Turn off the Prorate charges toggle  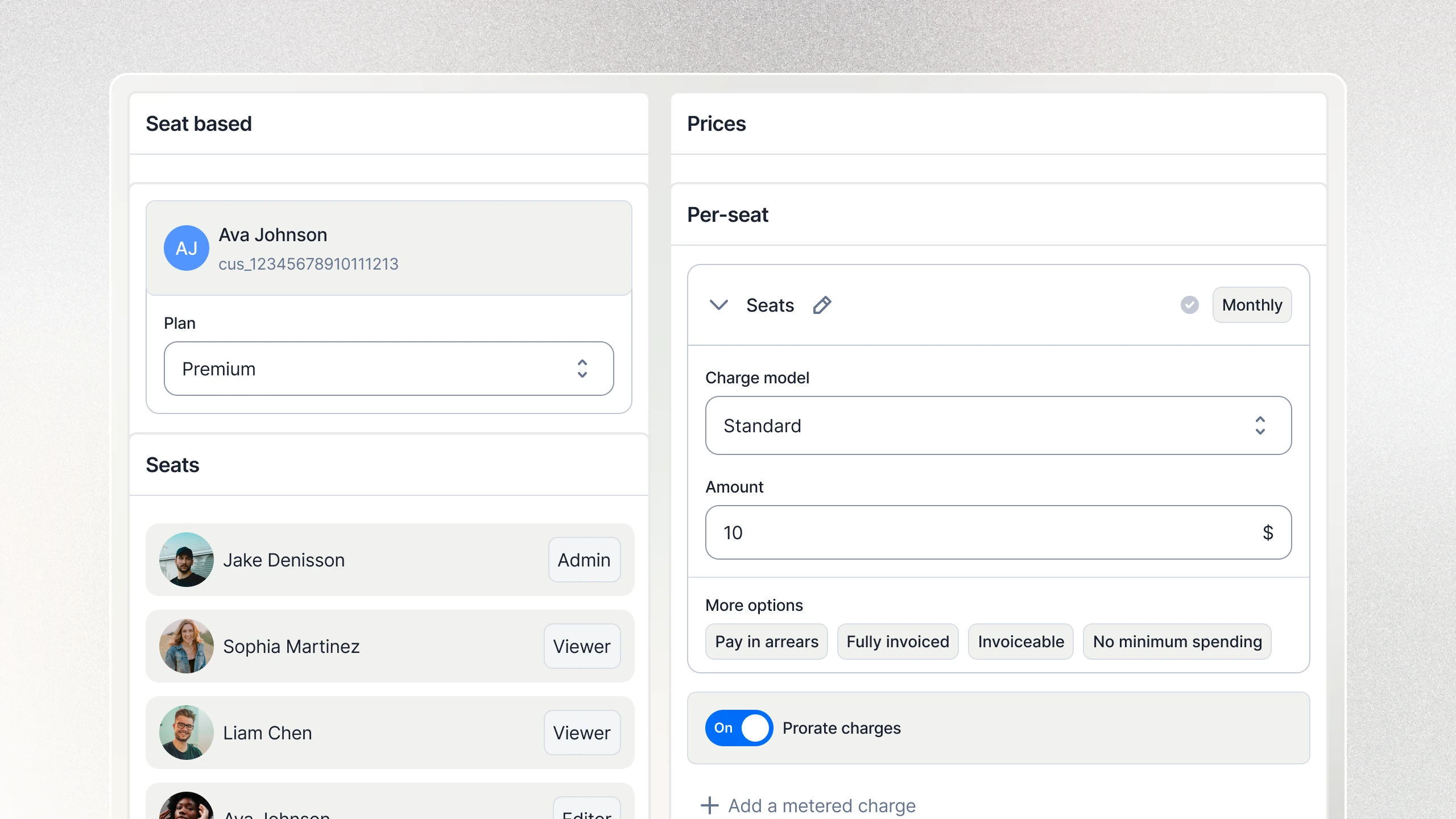739,728
